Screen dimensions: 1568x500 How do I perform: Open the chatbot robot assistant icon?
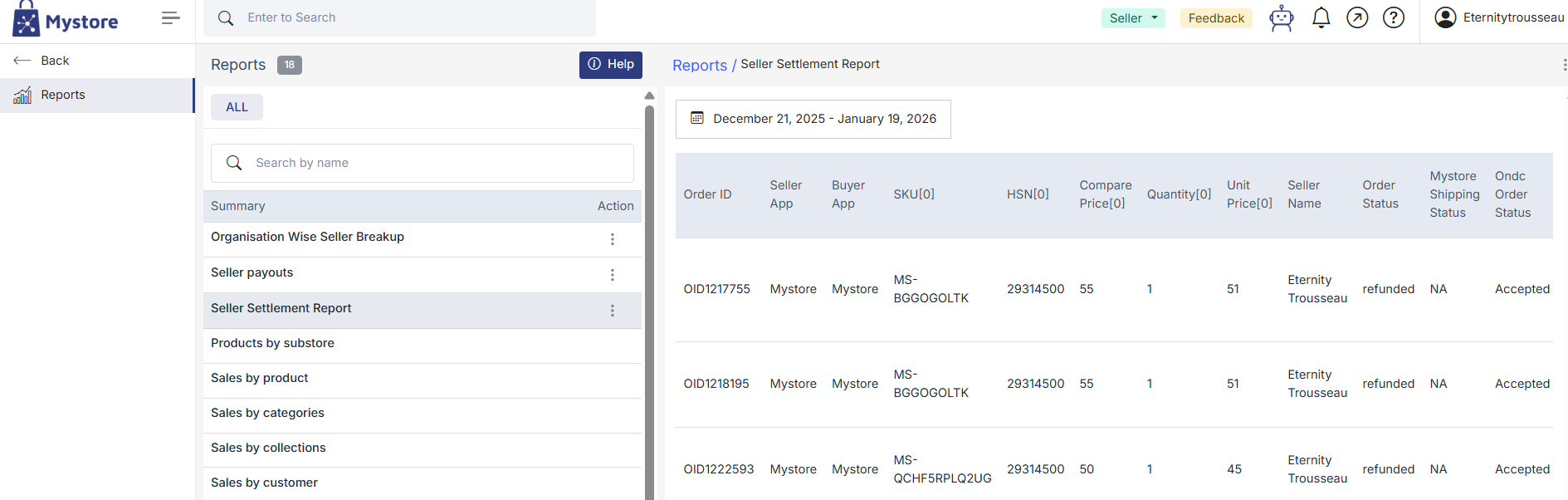coord(1282,18)
